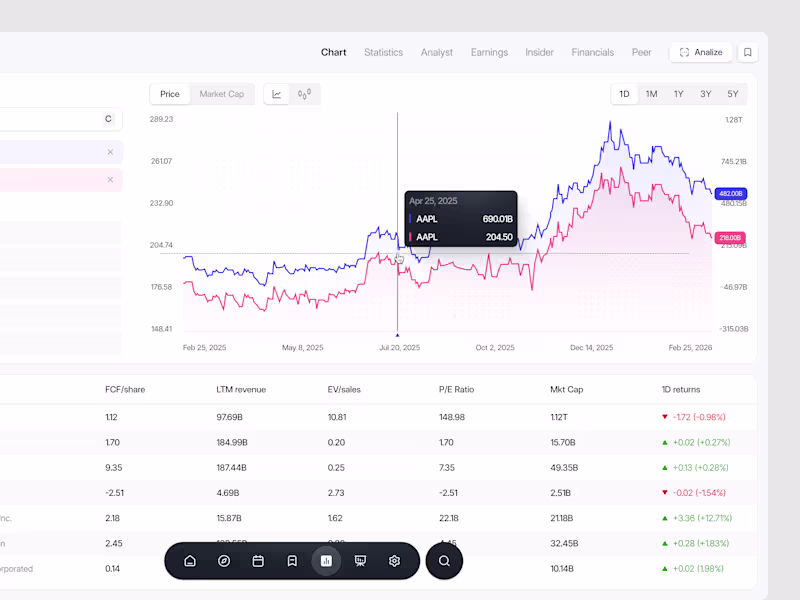Select the 482.00B blue price marker
The height and width of the screenshot is (600, 800).
coord(730,193)
